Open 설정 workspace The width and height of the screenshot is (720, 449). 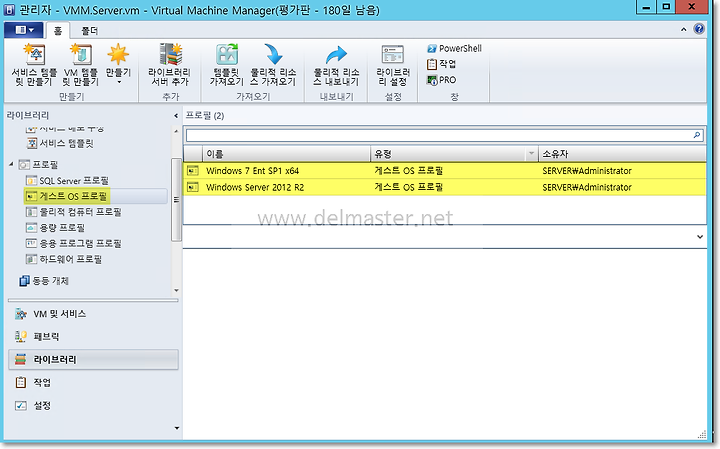93,405
